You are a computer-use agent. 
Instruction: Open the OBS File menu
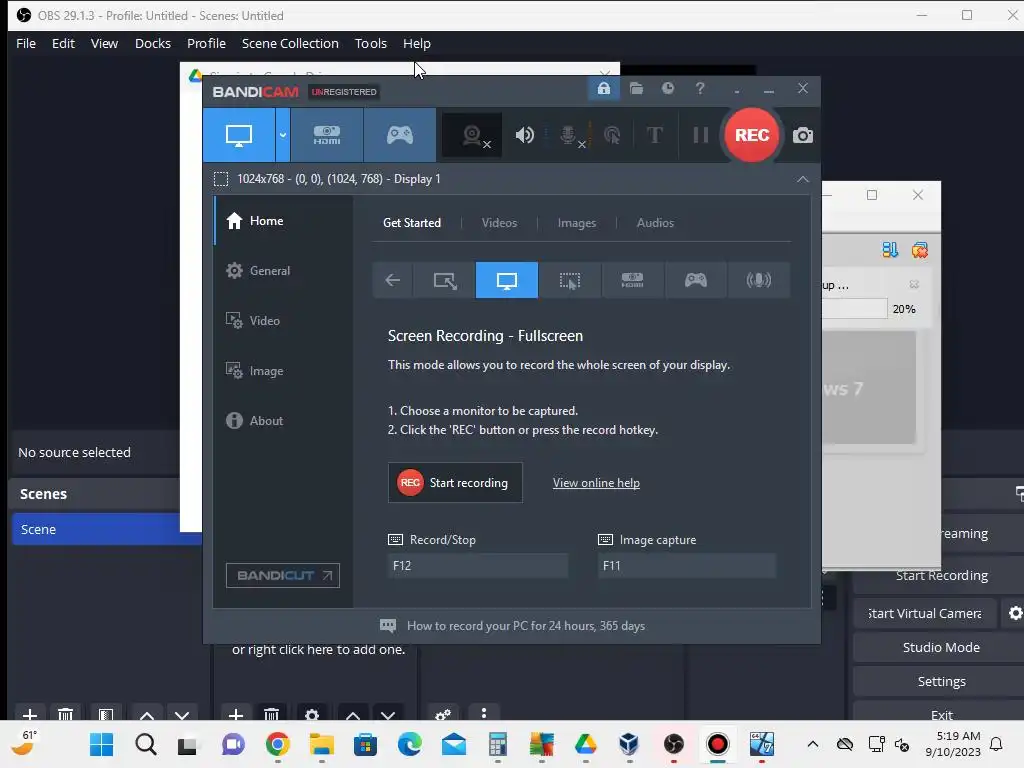[26, 43]
